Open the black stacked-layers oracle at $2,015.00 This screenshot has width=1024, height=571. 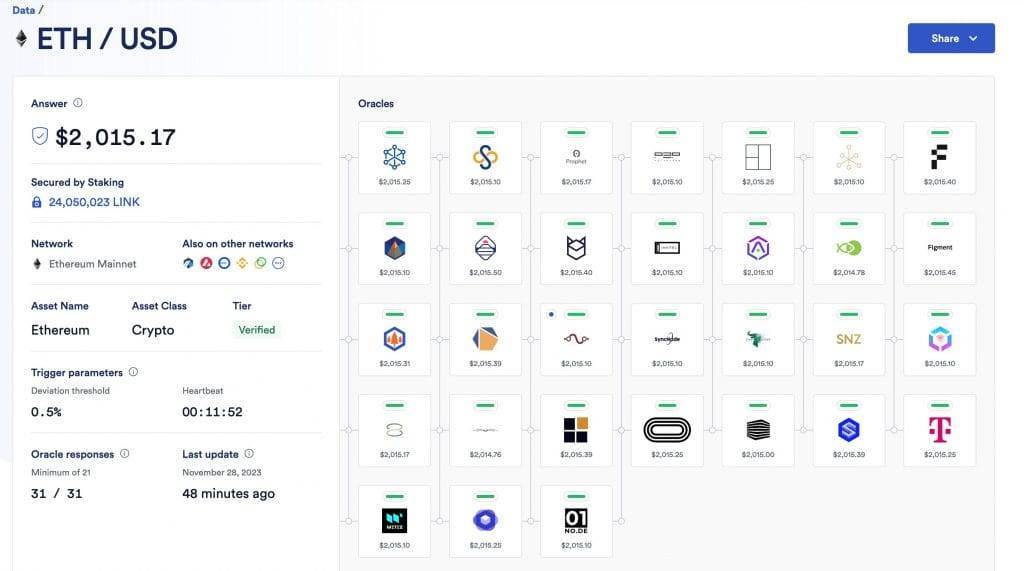click(758, 430)
